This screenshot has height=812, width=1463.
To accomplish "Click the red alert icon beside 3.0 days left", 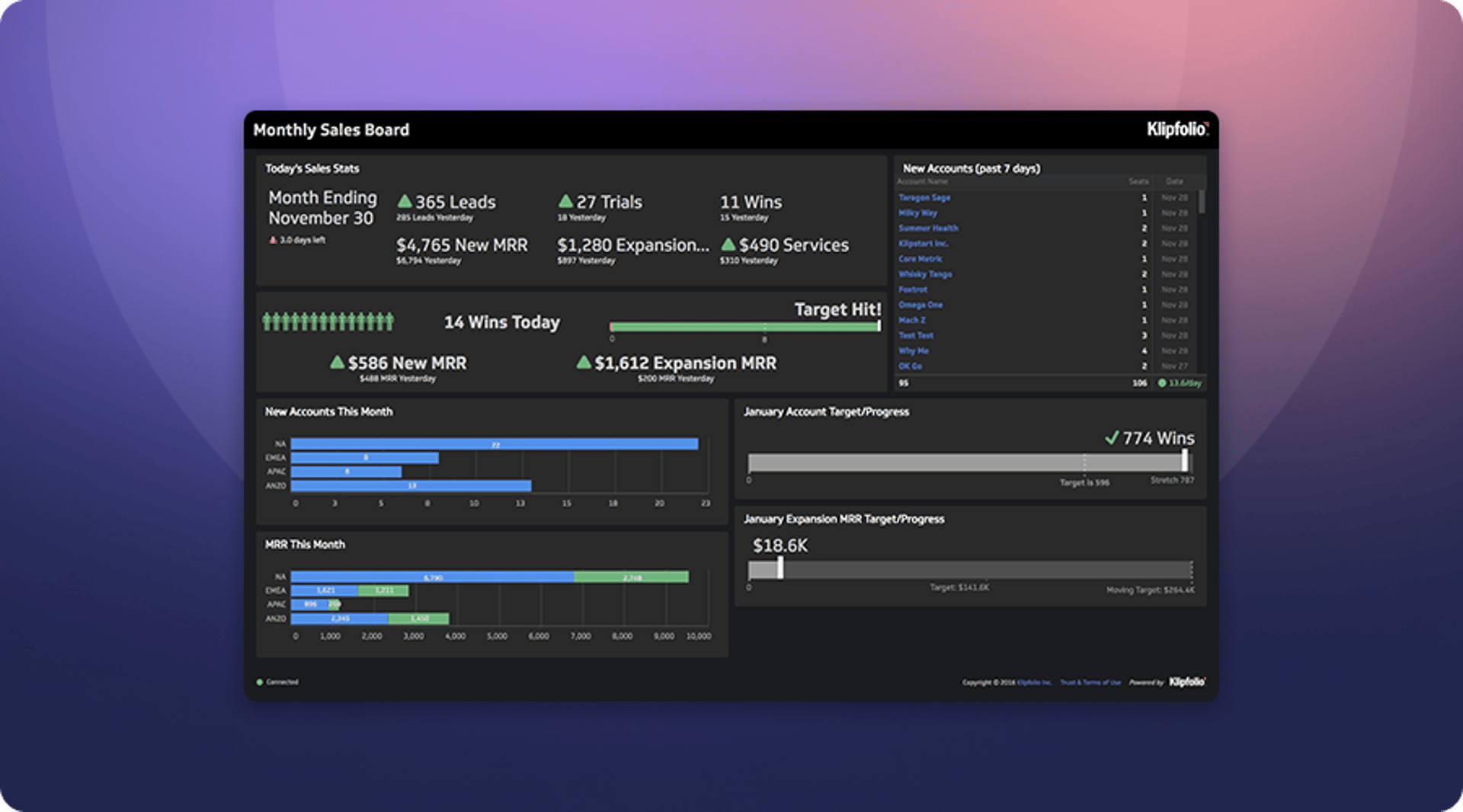I will click(272, 238).
